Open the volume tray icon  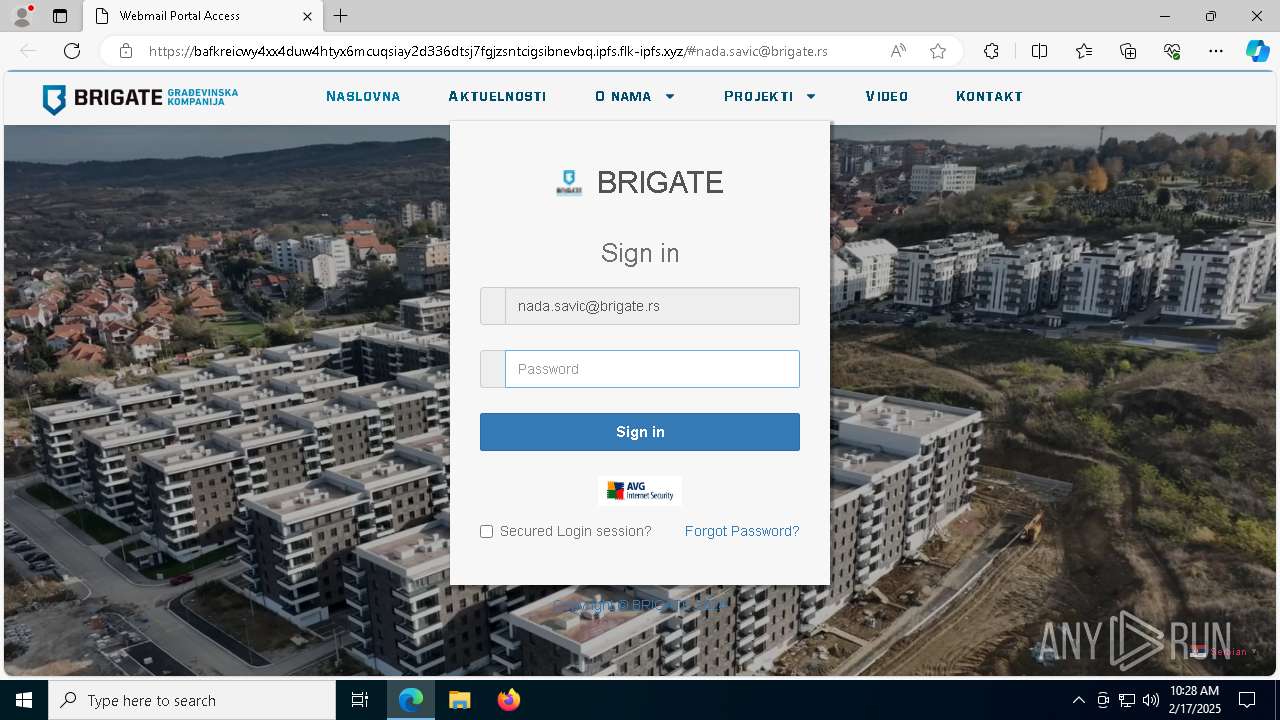click(1151, 700)
